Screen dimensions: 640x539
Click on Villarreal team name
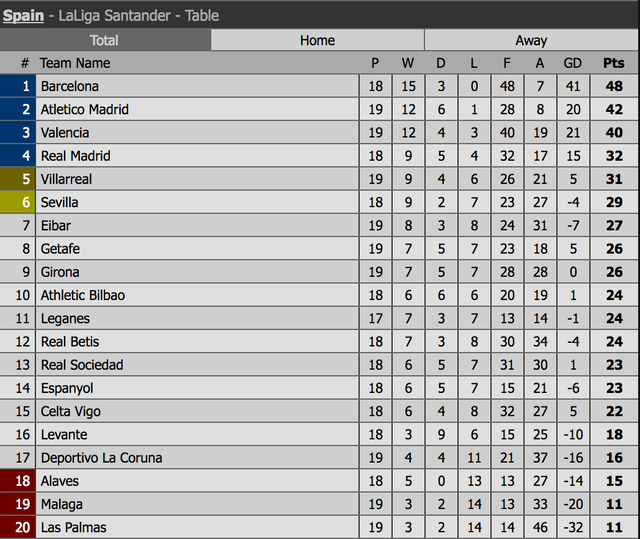click(68, 179)
